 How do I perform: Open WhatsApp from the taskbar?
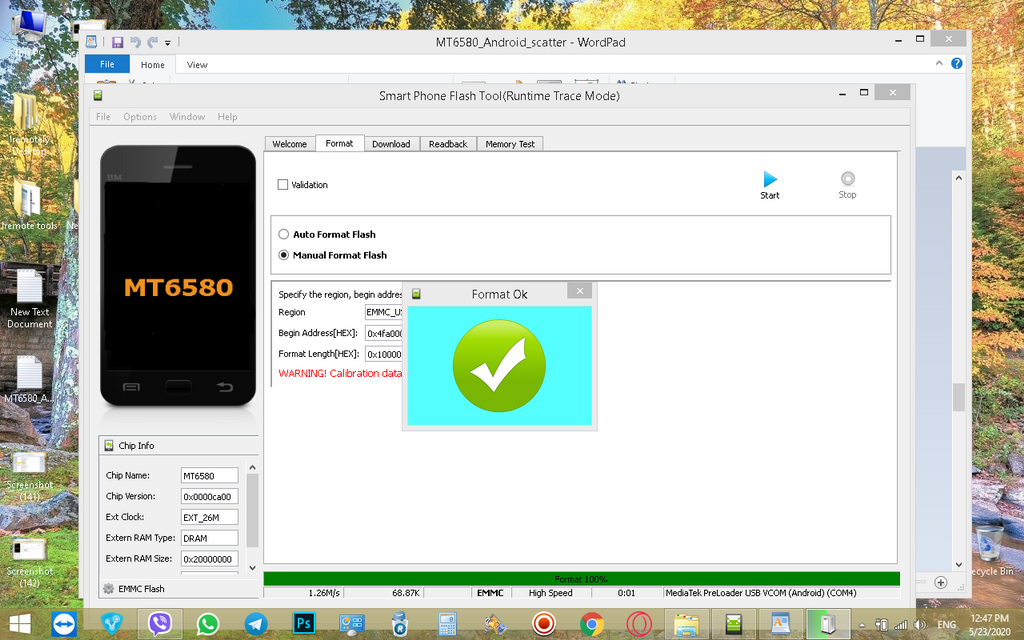(x=208, y=624)
